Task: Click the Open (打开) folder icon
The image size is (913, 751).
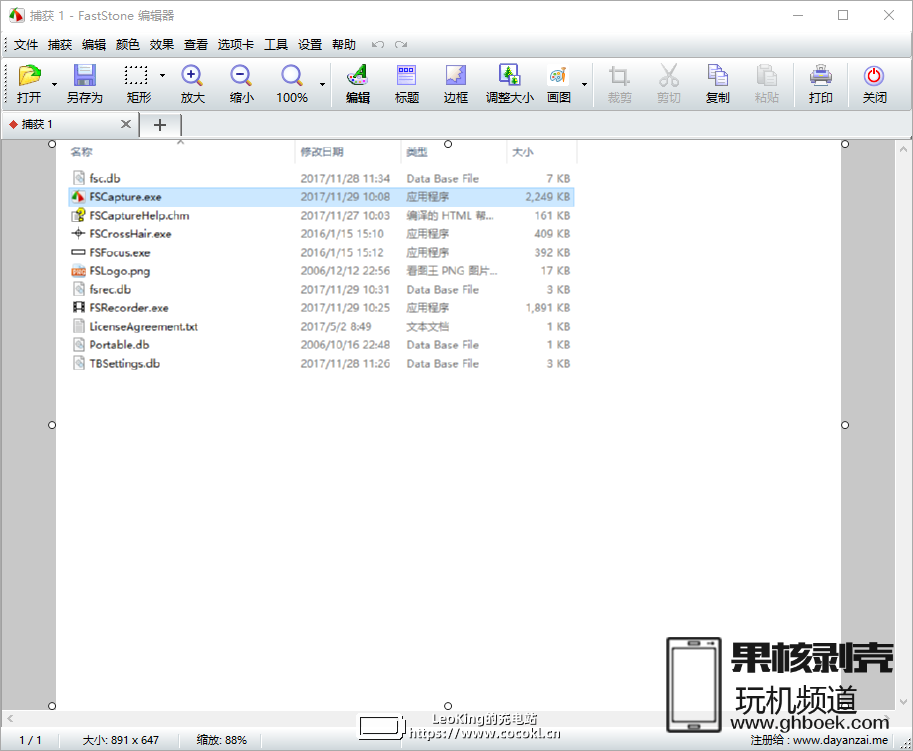Action: [x=29, y=76]
